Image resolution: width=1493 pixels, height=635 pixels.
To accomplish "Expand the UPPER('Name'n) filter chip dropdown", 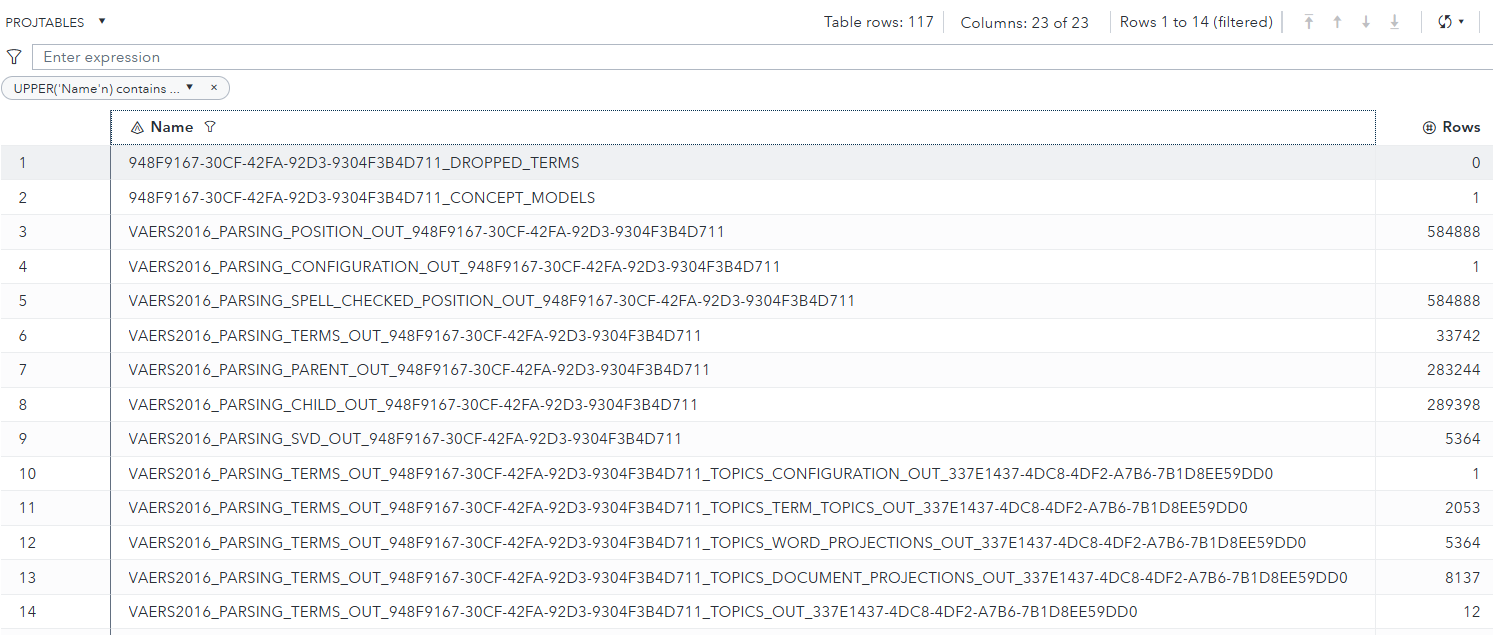I will (189, 88).
